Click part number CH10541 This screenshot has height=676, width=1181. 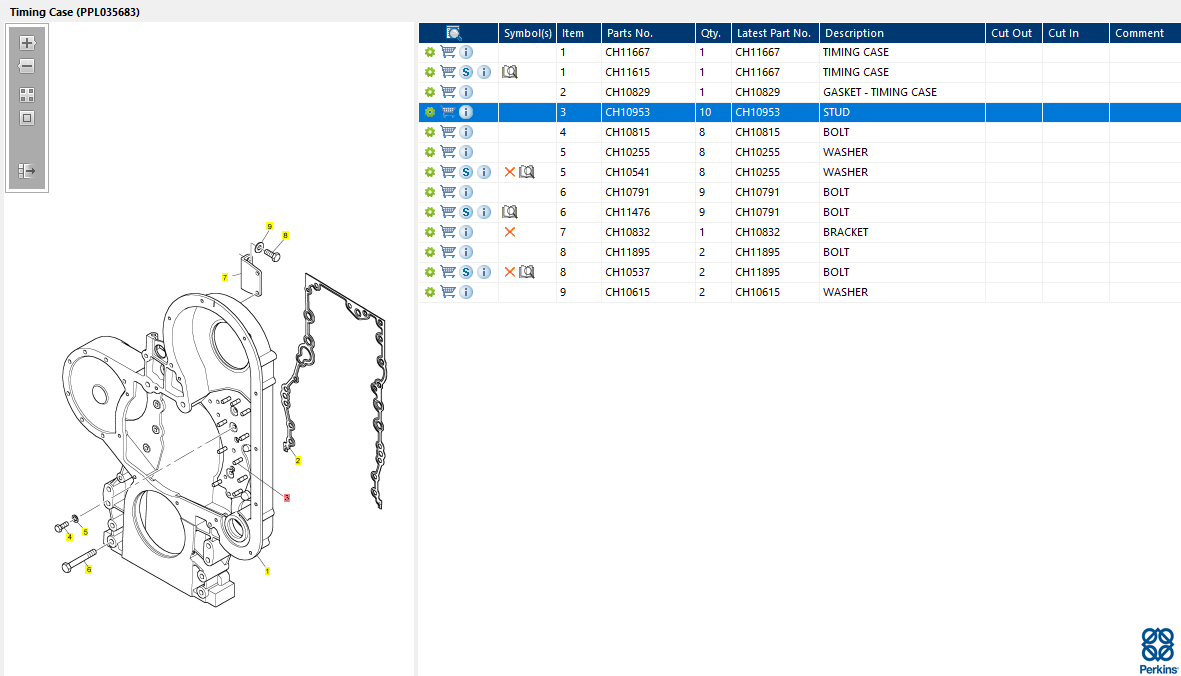627,172
